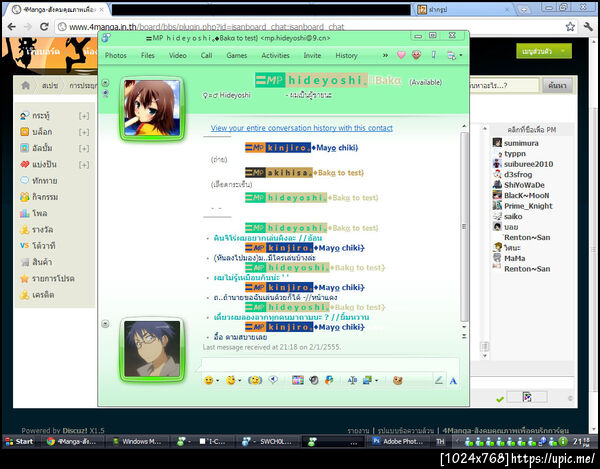The width and height of the screenshot is (600, 469).
Task: Open the Photos tab in Messenger
Action: point(116,55)
